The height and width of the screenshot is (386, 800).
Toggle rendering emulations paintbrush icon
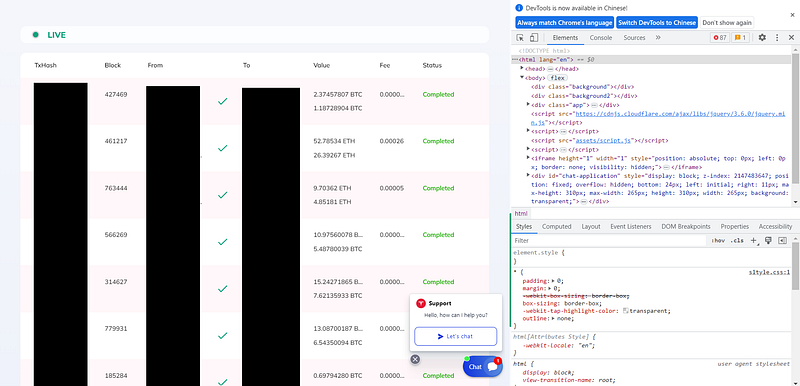tap(768, 241)
